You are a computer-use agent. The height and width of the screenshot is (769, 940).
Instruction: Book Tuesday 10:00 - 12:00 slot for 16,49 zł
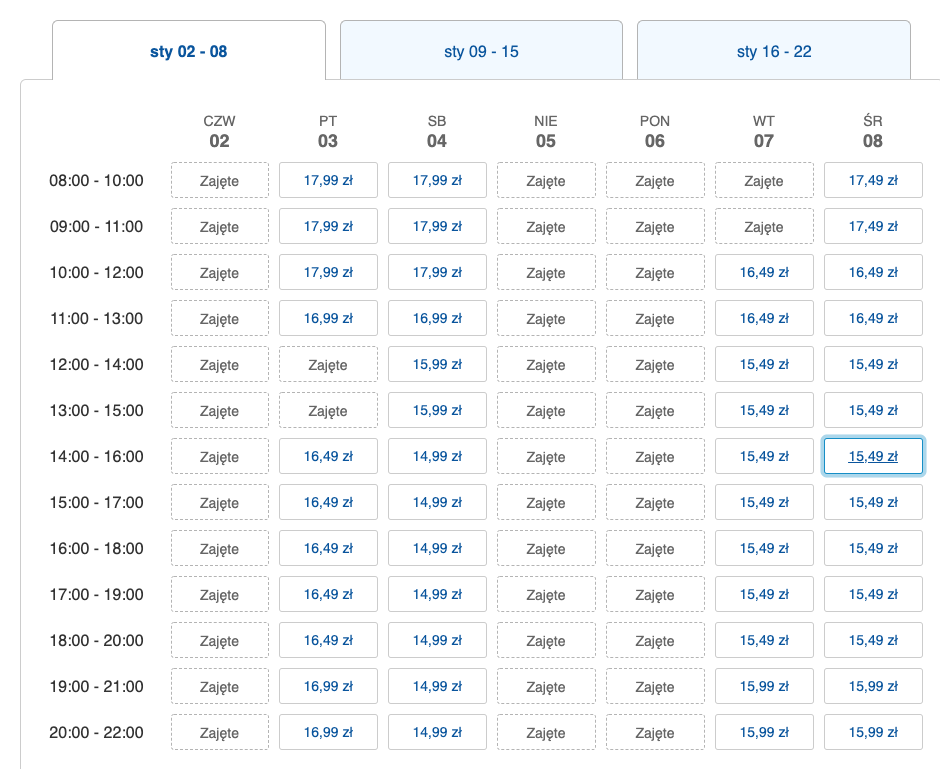coord(764,273)
